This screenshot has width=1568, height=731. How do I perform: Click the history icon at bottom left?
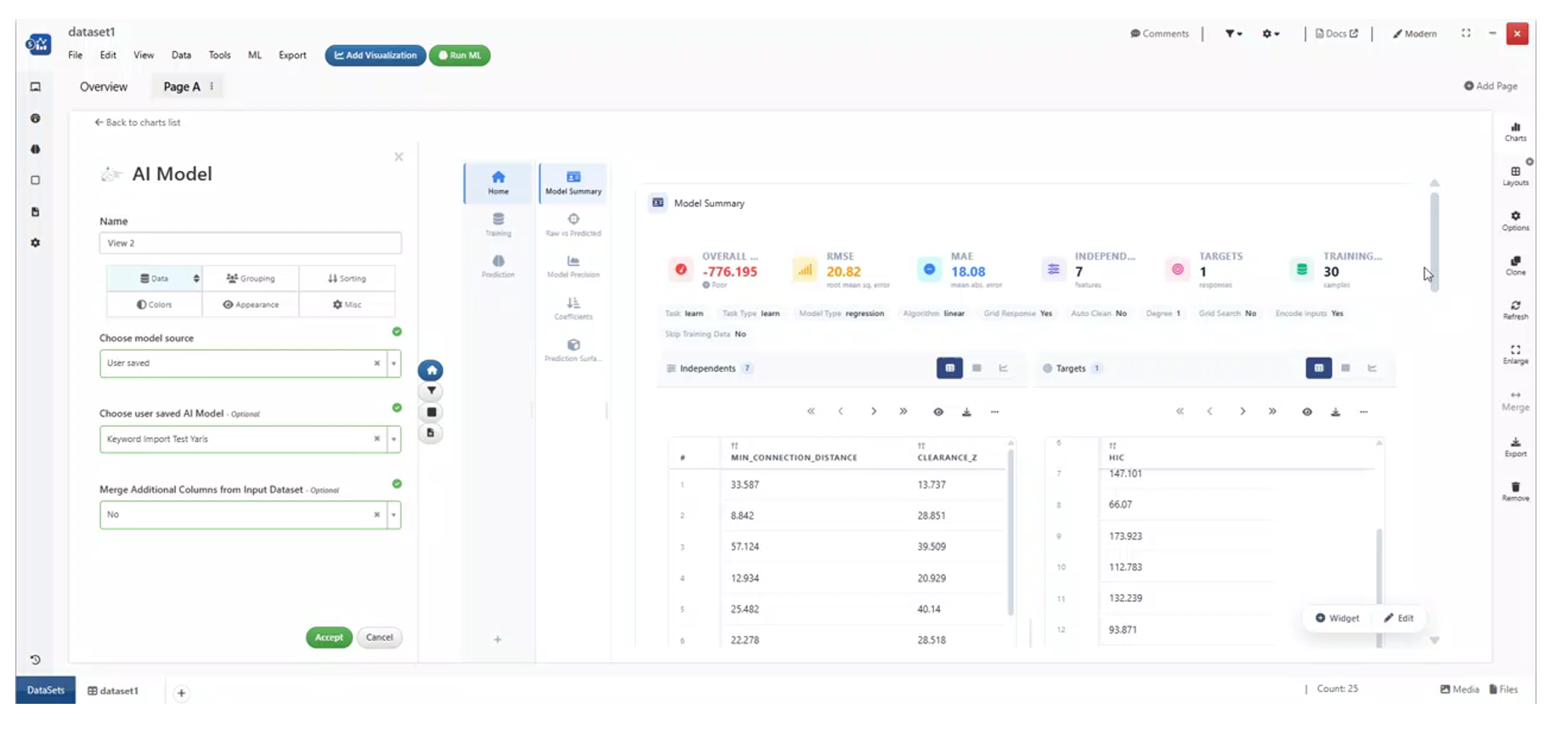click(35, 660)
